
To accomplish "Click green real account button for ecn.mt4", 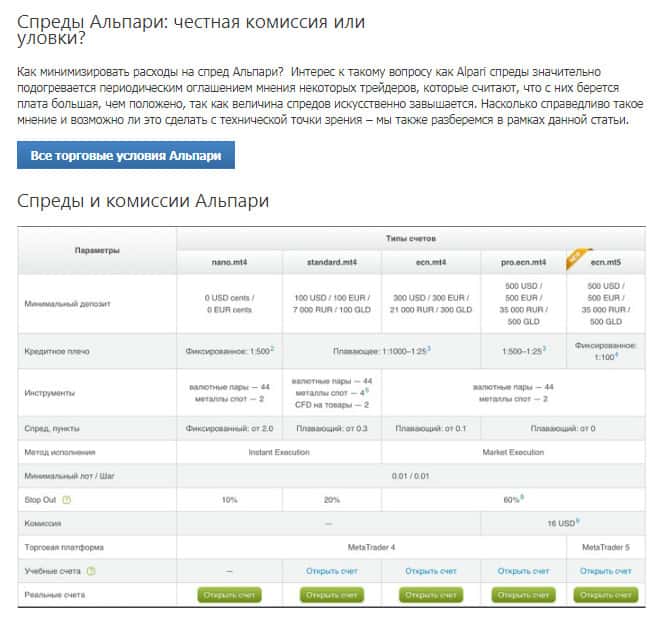I will tap(431, 595).
